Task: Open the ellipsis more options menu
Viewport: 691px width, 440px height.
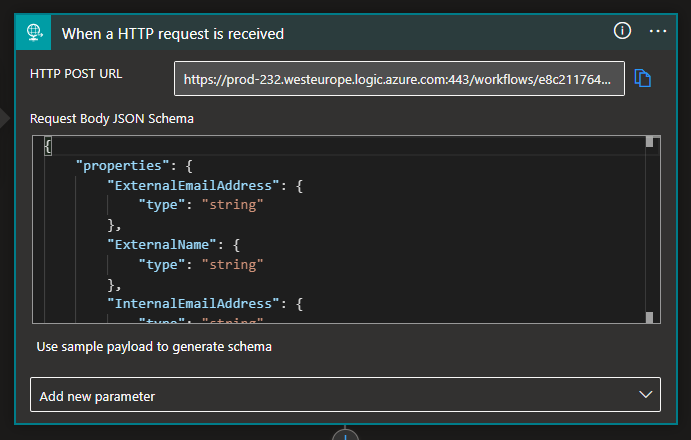Action: pos(657,31)
